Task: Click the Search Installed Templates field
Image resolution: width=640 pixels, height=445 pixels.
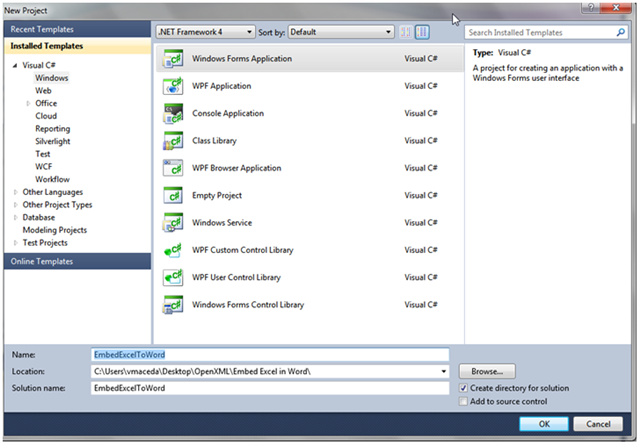Action: [546, 32]
